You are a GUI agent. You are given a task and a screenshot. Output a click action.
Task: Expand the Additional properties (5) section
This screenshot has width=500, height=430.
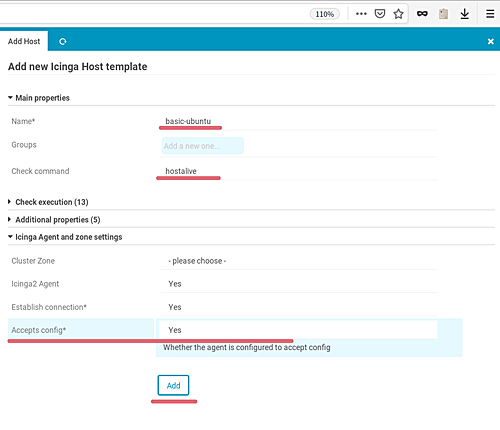coord(55,220)
